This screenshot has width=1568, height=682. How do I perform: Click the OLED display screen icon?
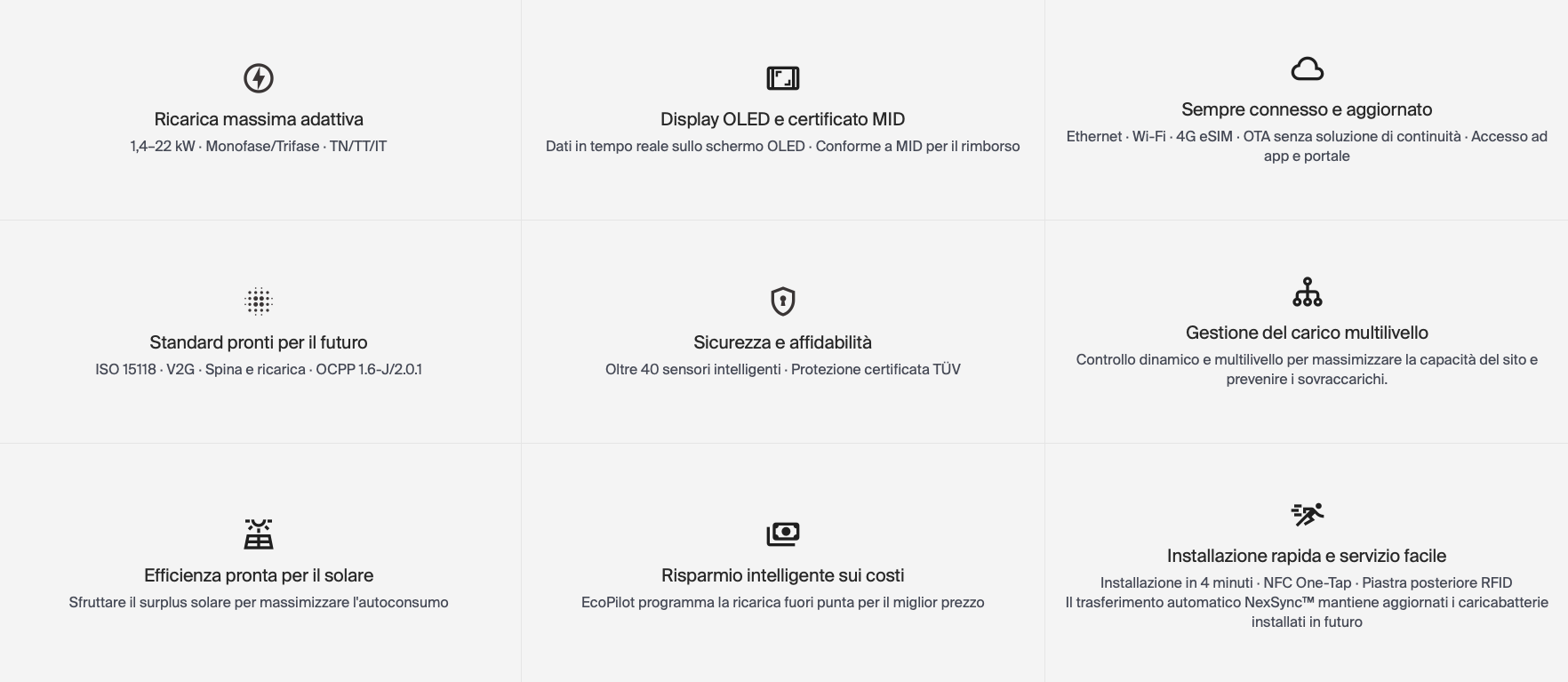point(783,78)
